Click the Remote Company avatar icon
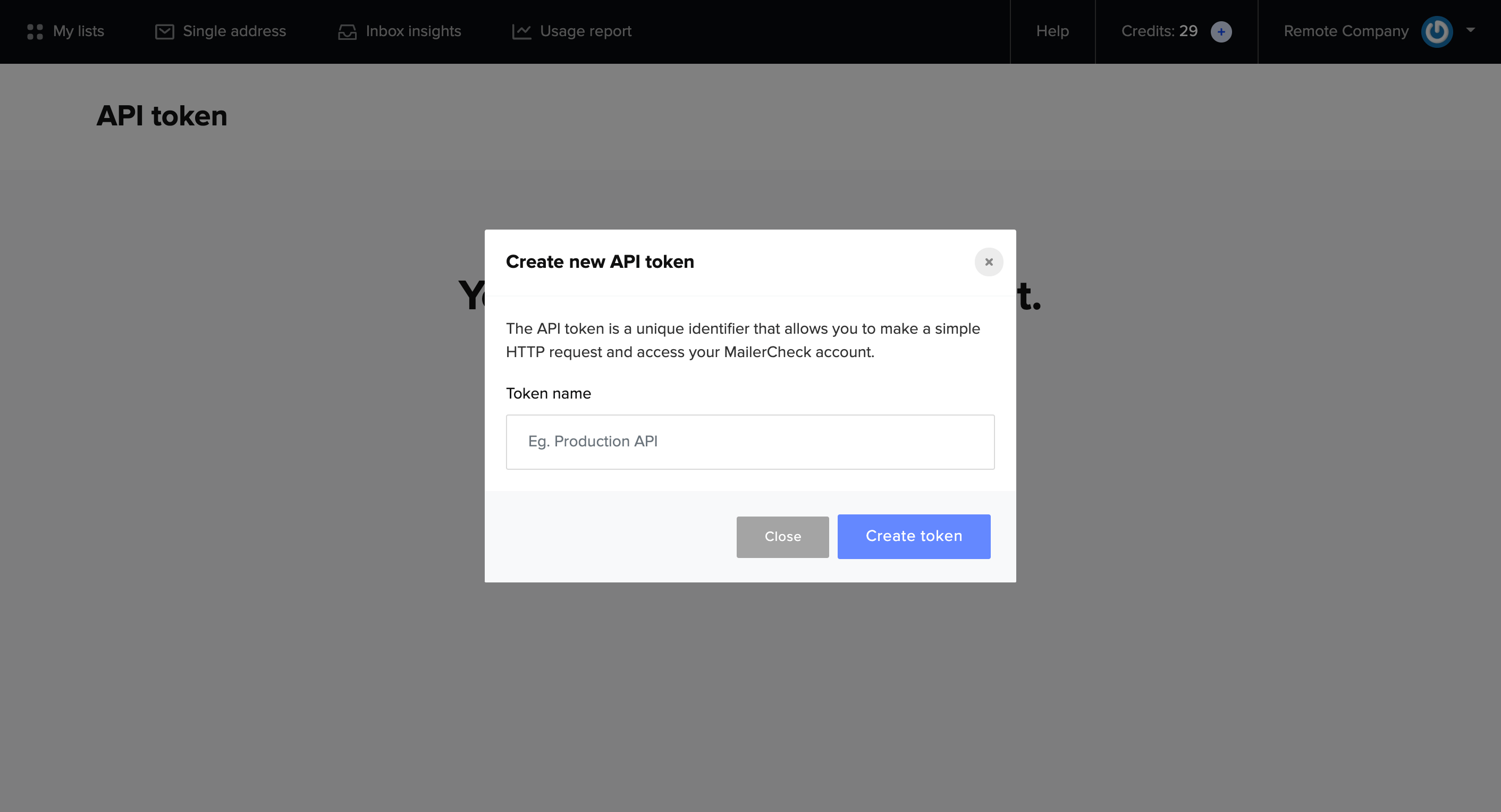The width and height of the screenshot is (1501, 812). 1436,31
